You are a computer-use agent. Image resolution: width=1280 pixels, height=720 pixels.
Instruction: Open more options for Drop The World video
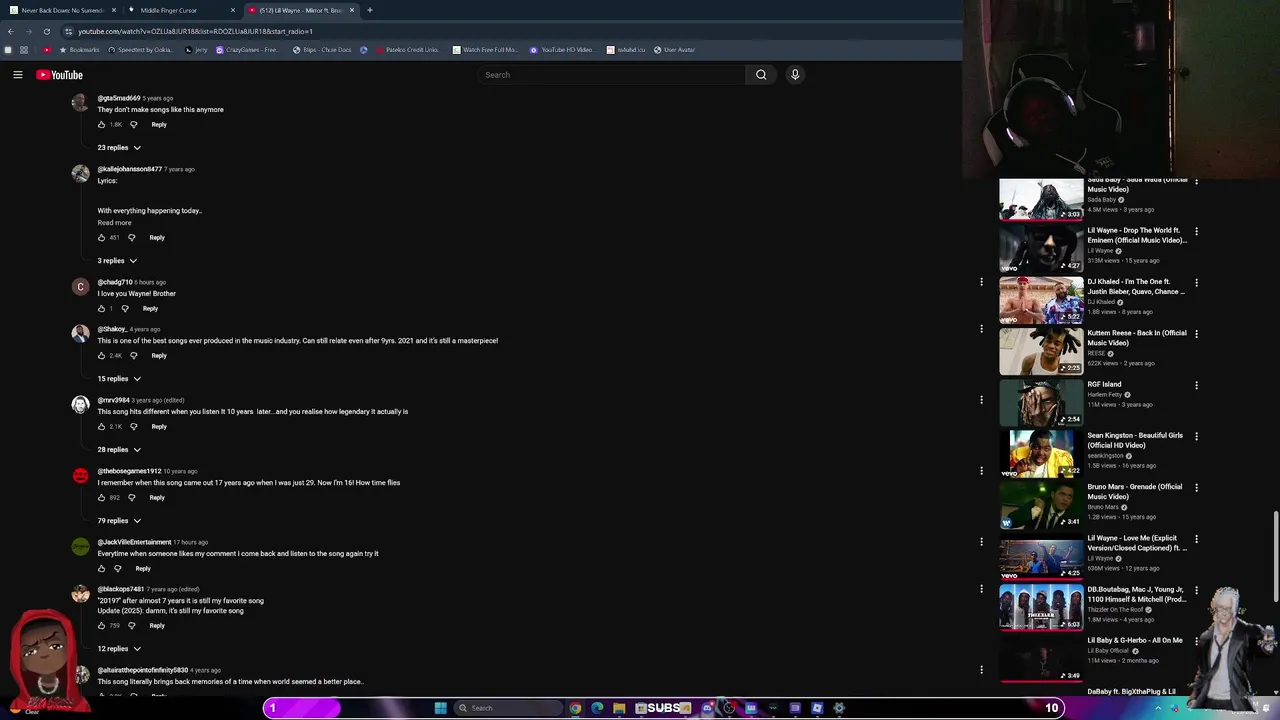(1196, 231)
